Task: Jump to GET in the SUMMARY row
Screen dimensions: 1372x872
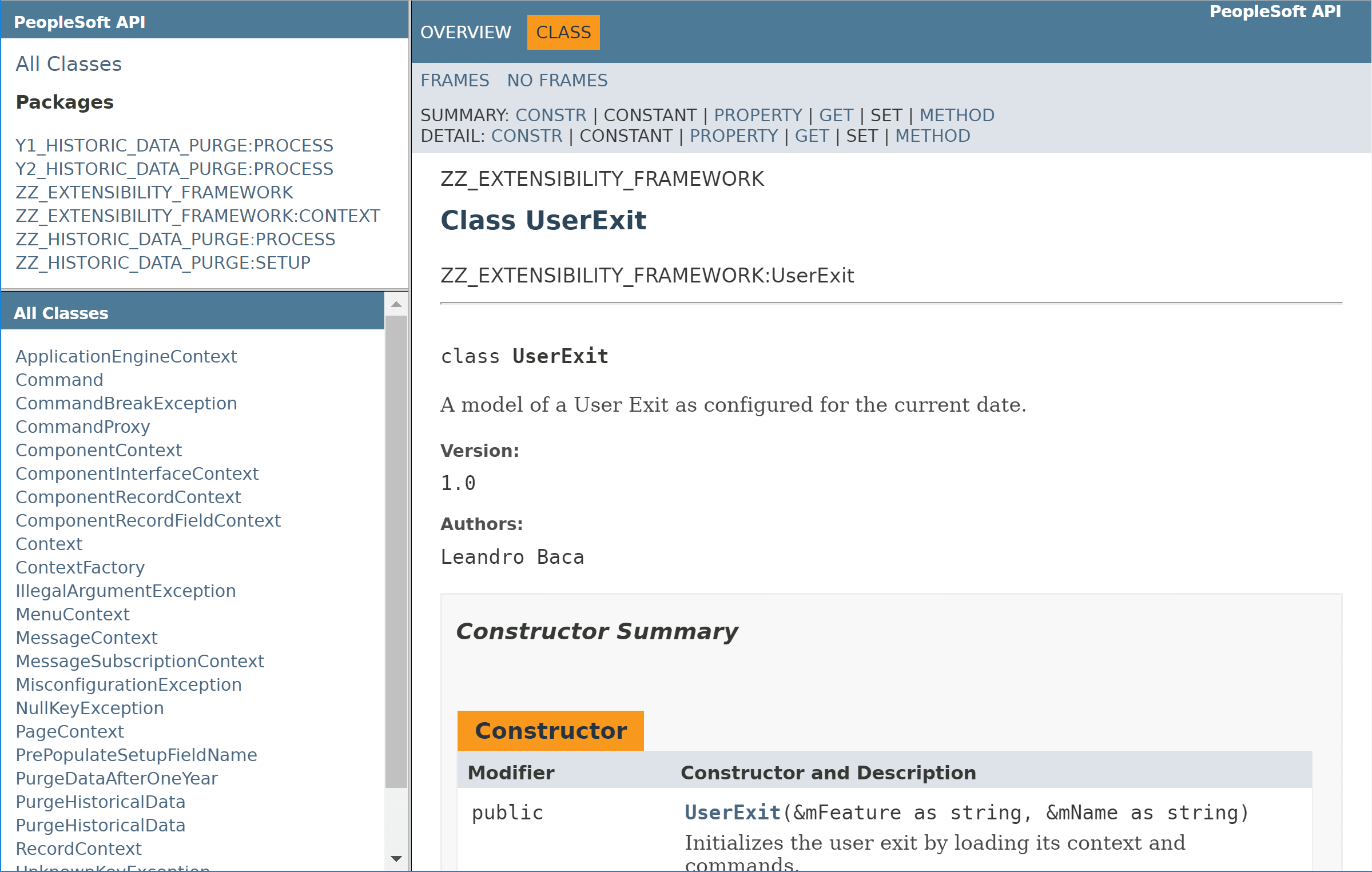Action: [836, 116]
